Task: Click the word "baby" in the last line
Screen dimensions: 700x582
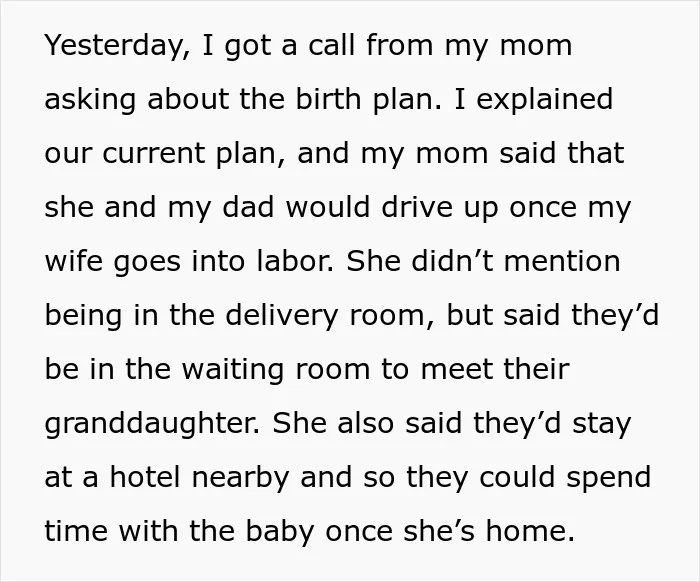Action: point(281,532)
